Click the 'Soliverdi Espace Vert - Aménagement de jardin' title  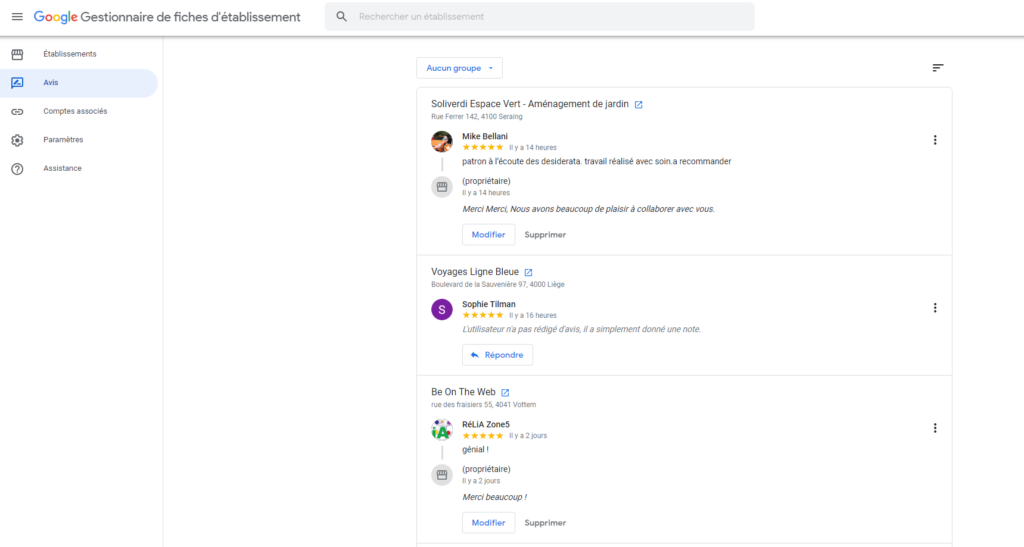pos(530,104)
